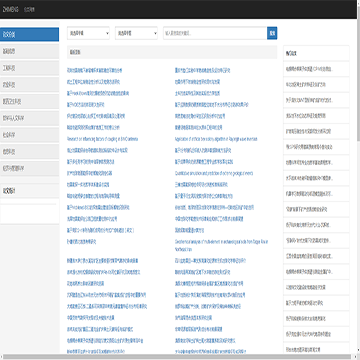Open the English link starting with Quantitative simulation
This screenshot has width=360, height=360.
pyautogui.click(x=214, y=173)
